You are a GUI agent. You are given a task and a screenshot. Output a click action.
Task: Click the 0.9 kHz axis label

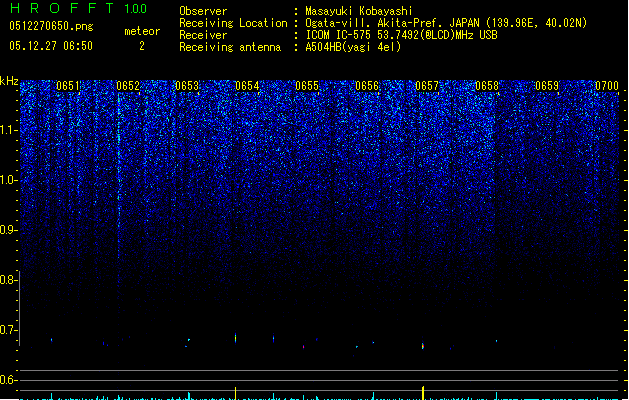click(x=9, y=230)
